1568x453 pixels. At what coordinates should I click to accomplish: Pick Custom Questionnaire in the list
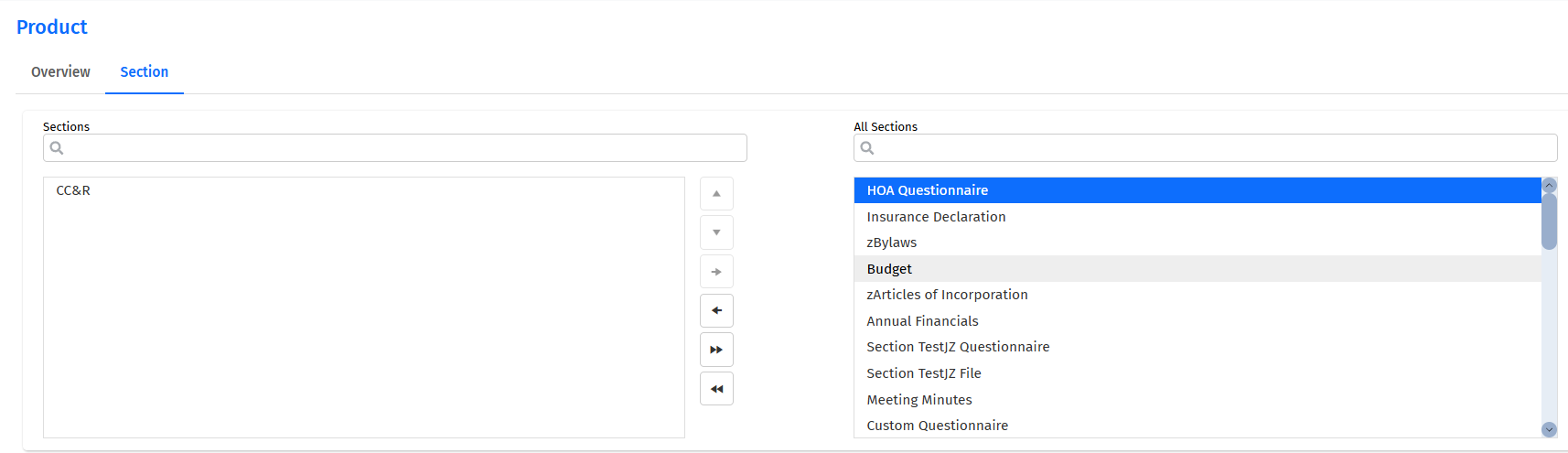click(x=1197, y=426)
